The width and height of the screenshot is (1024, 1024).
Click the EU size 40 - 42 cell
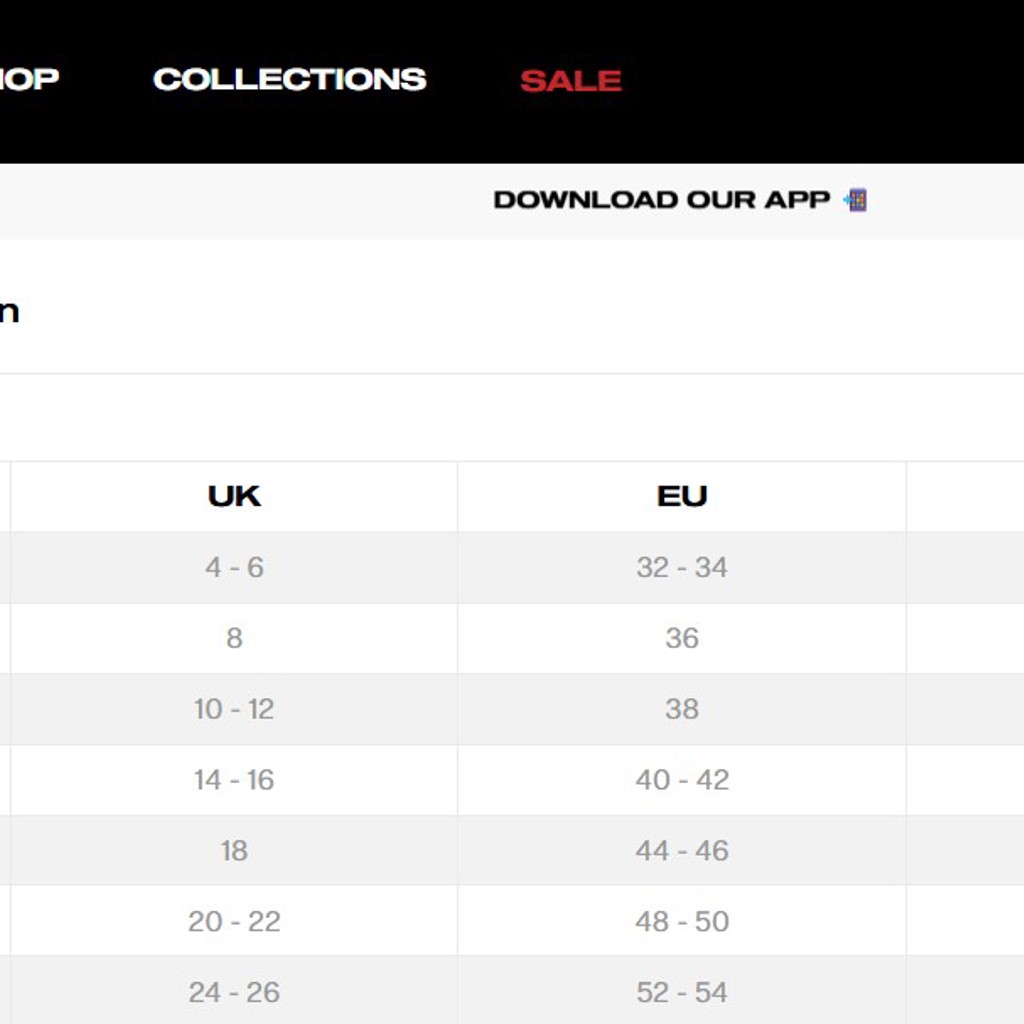pos(682,780)
